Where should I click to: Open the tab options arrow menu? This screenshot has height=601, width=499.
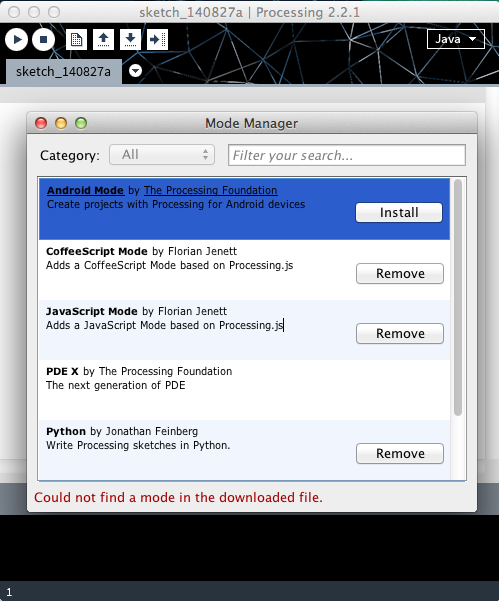pos(135,71)
